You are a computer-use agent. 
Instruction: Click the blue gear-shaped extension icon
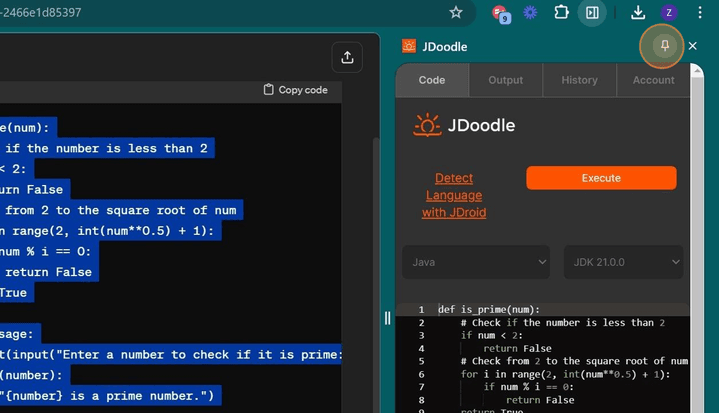[530, 13]
